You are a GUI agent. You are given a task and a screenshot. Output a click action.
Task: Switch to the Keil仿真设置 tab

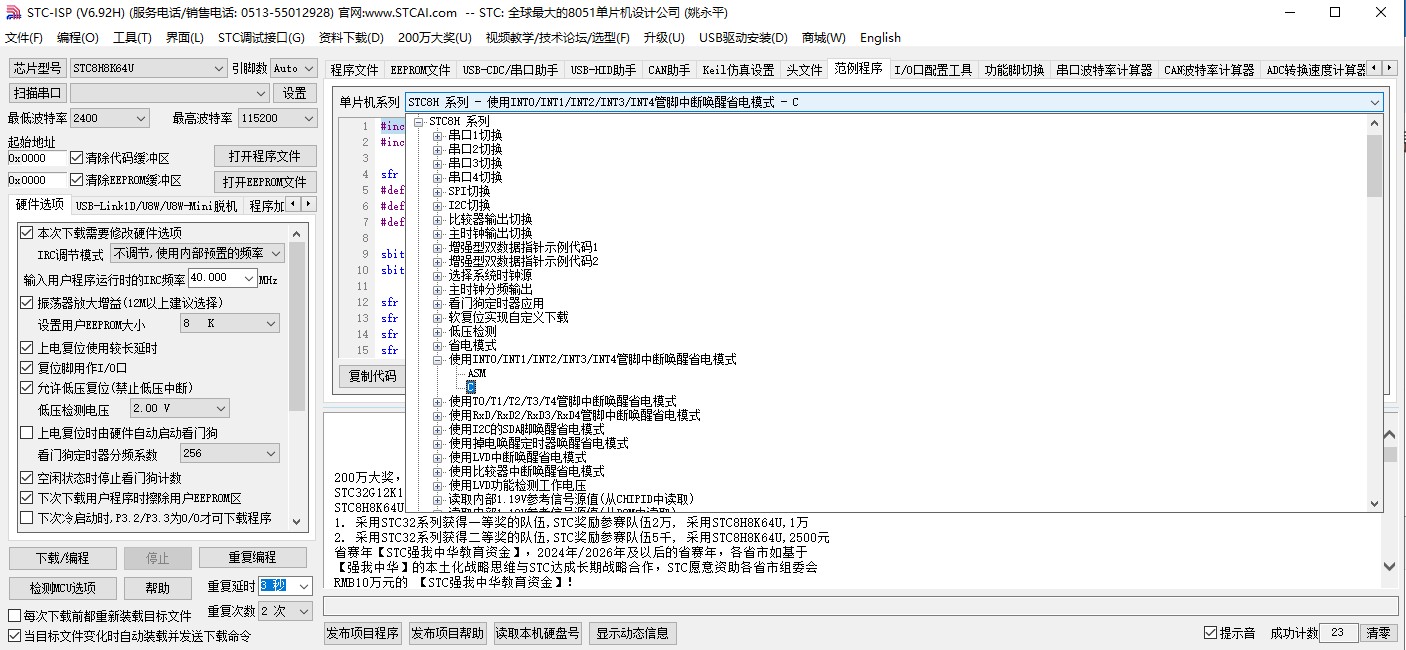[x=738, y=70]
